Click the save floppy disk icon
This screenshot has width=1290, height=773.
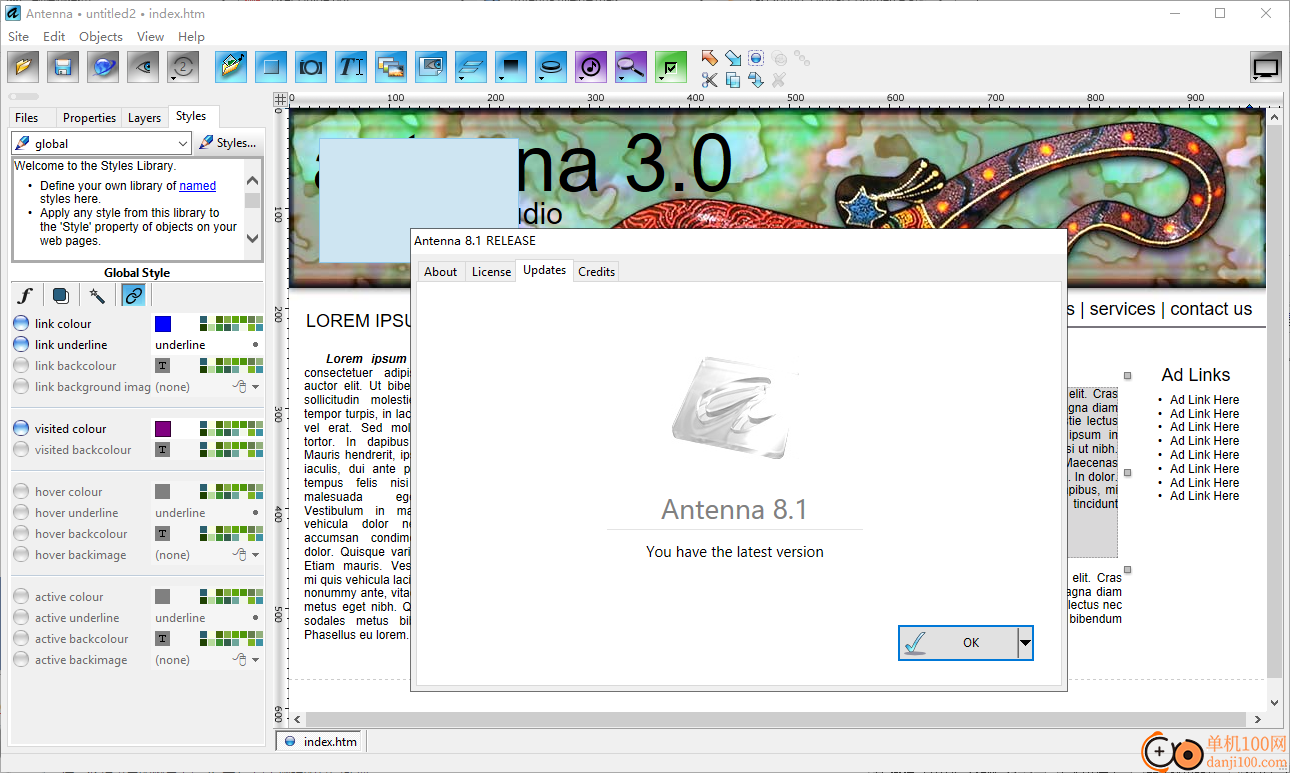click(63, 67)
